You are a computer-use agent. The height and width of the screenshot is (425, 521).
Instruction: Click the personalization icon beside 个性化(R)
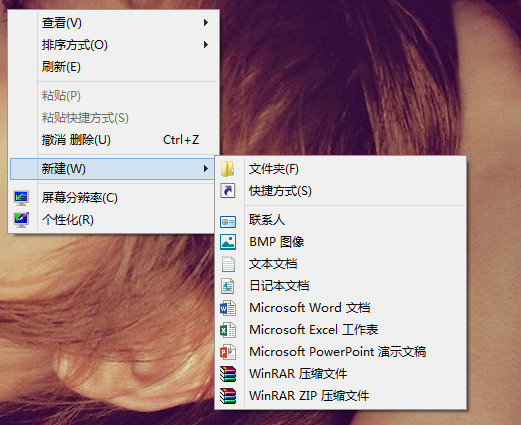(21, 220)
